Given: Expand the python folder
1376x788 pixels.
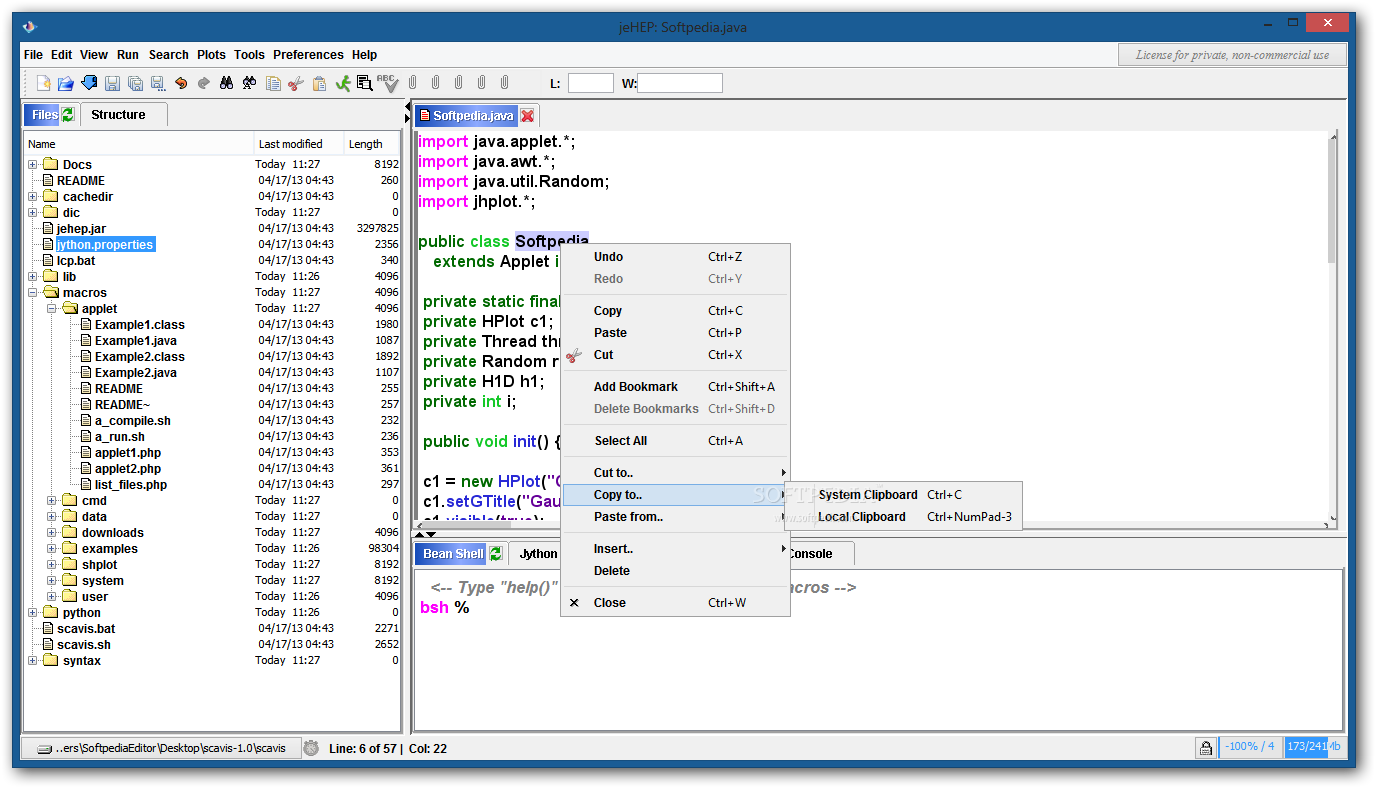Looking at the screenshot, I should coord(33,613).
